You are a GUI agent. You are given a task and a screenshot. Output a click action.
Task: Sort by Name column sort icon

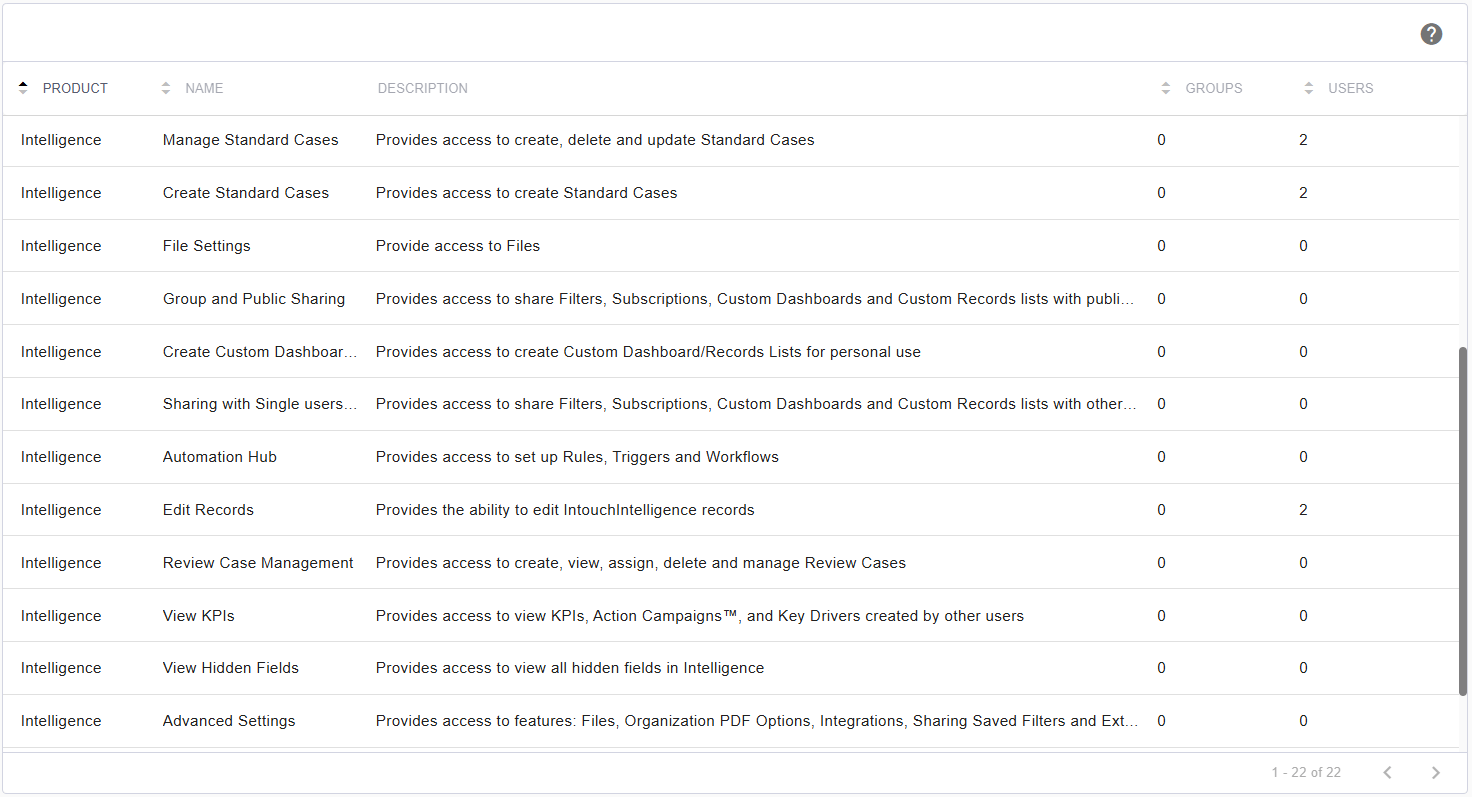coord(166,88)
